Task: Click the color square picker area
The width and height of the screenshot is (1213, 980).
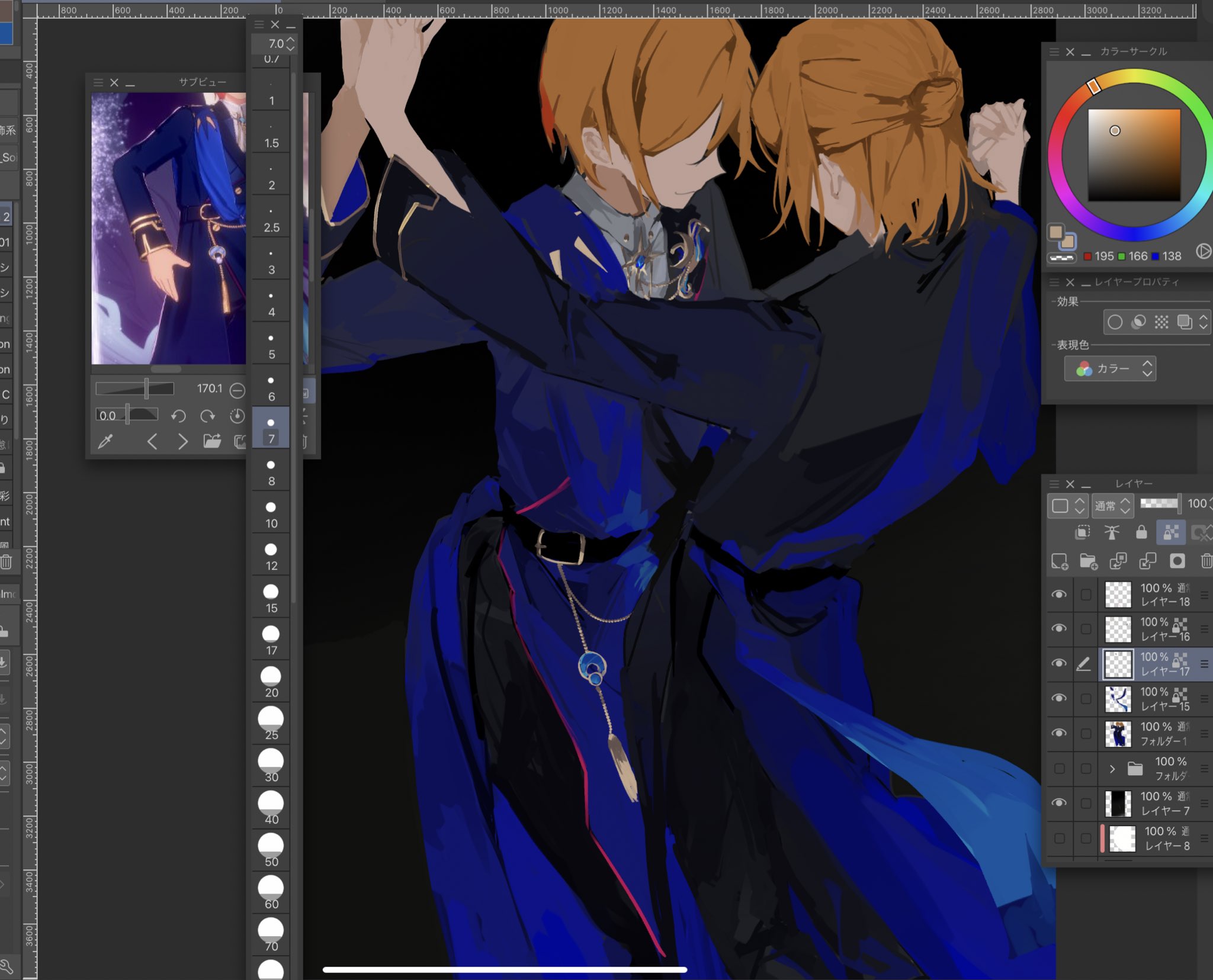Action: [1134, 155]
